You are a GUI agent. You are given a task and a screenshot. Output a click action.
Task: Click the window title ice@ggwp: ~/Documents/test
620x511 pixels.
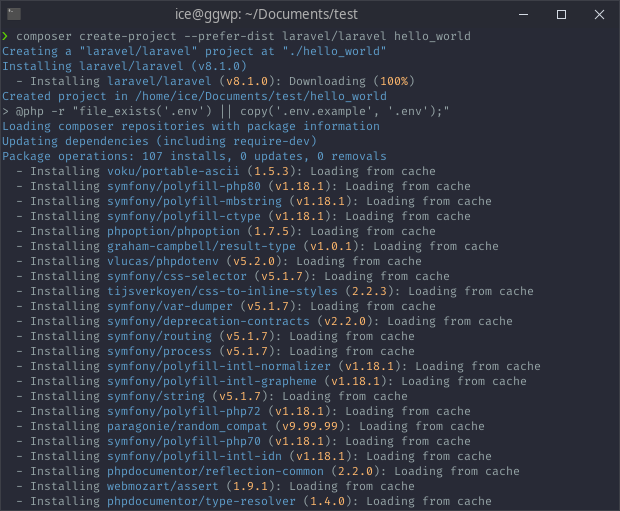pos(266,14)
